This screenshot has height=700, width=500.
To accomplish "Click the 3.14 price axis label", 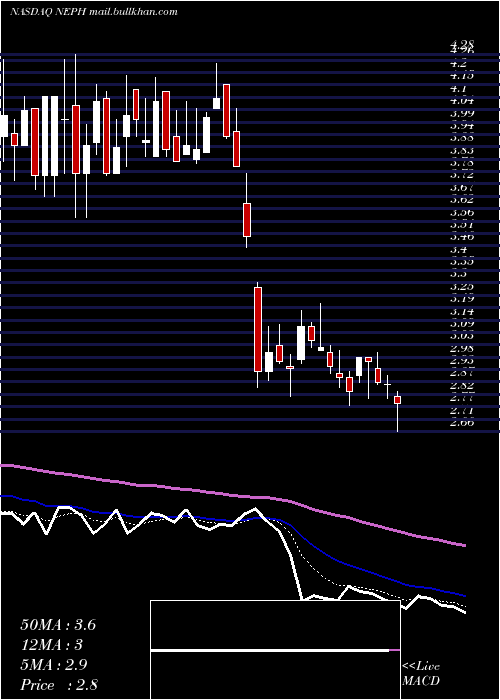I will click(x=462, y=311).
